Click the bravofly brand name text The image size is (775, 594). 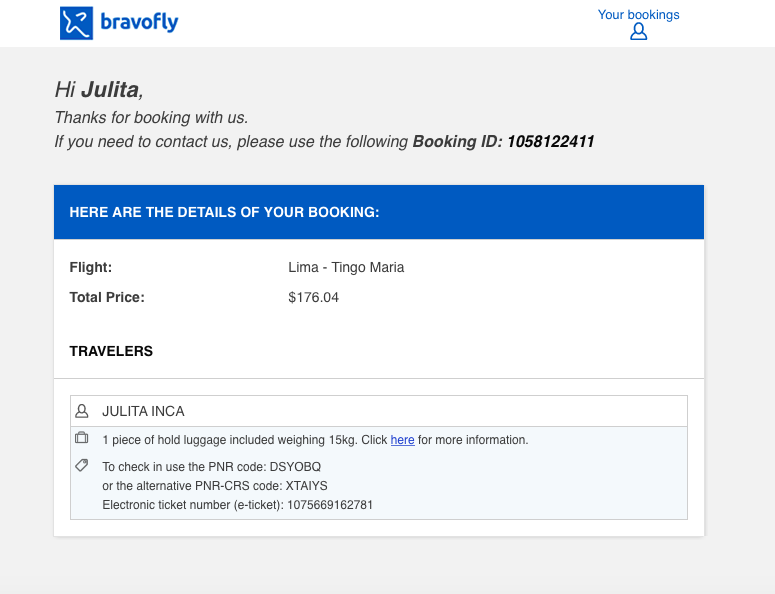tap(139, 22)
